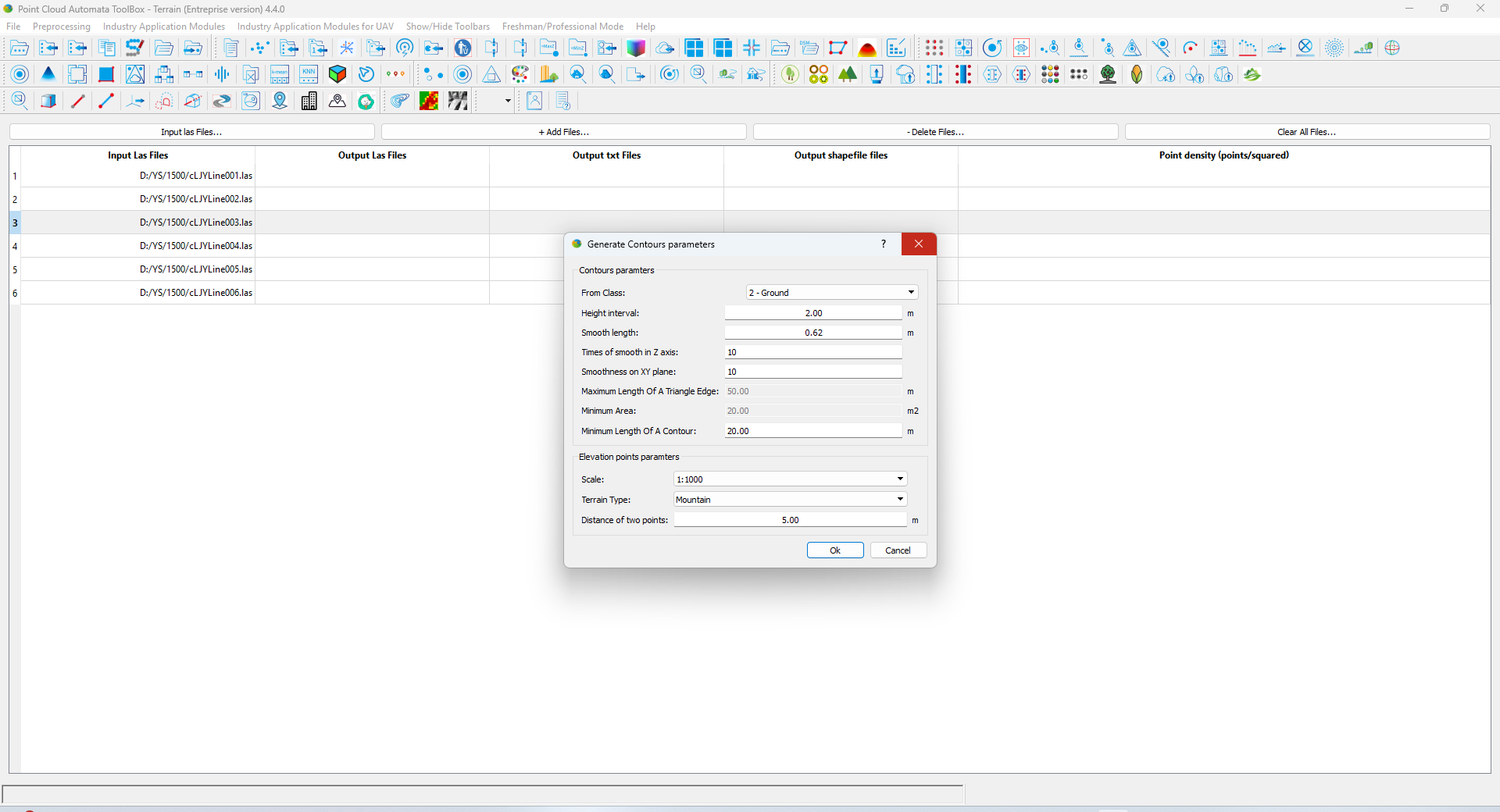This screenshot has height=812, width=1500.
Task: Click the KNN toolbar icon
Action: (309, 75)
